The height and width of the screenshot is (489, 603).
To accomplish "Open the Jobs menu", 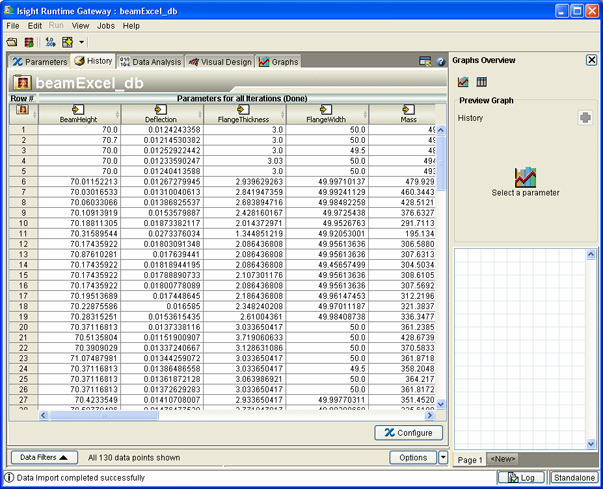I will pos(106,26).
